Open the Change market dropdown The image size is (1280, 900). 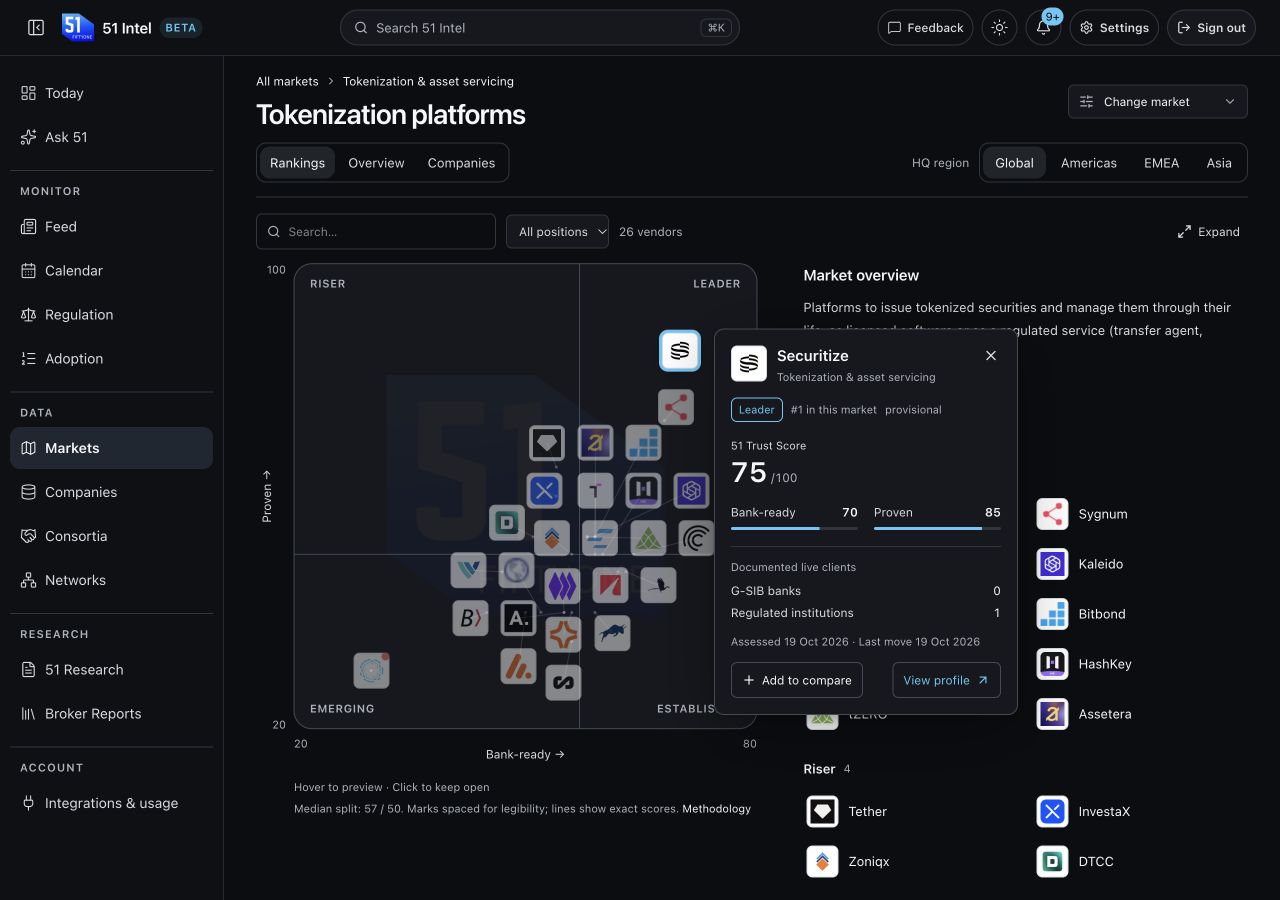point(1158,102)
